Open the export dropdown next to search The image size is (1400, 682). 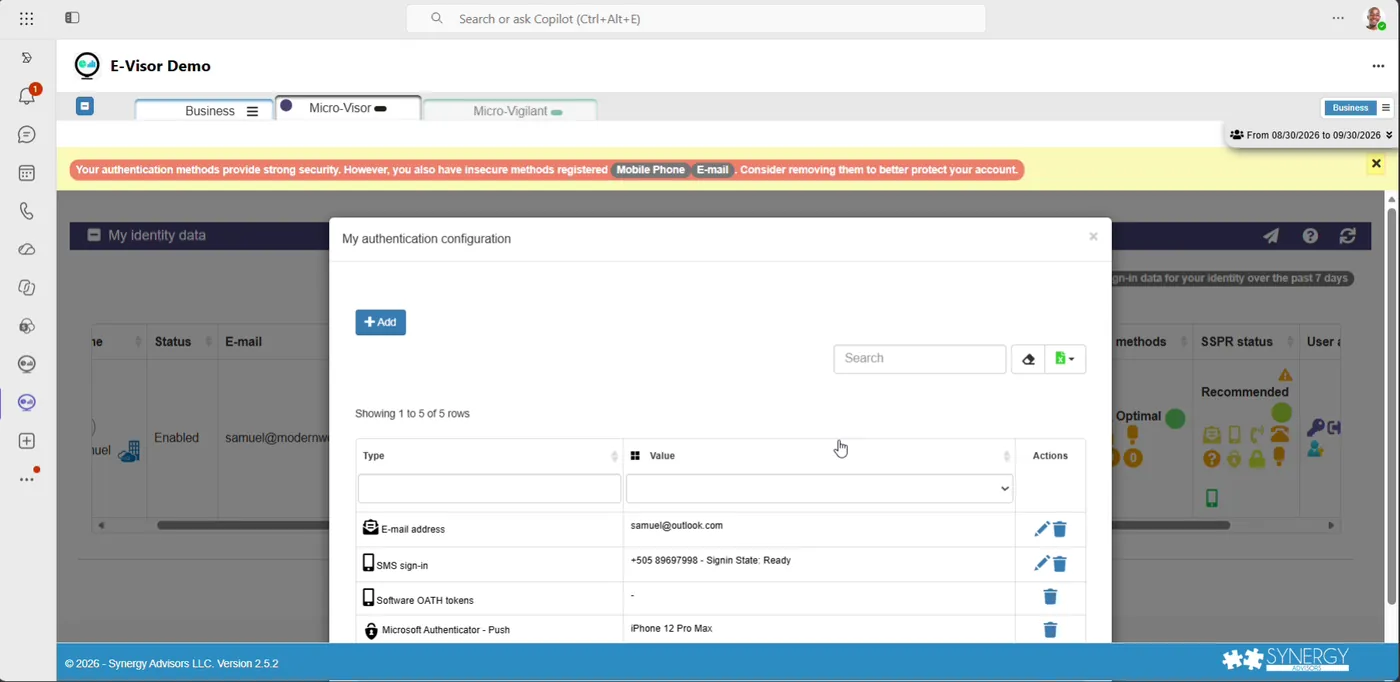coord(1065,359)
